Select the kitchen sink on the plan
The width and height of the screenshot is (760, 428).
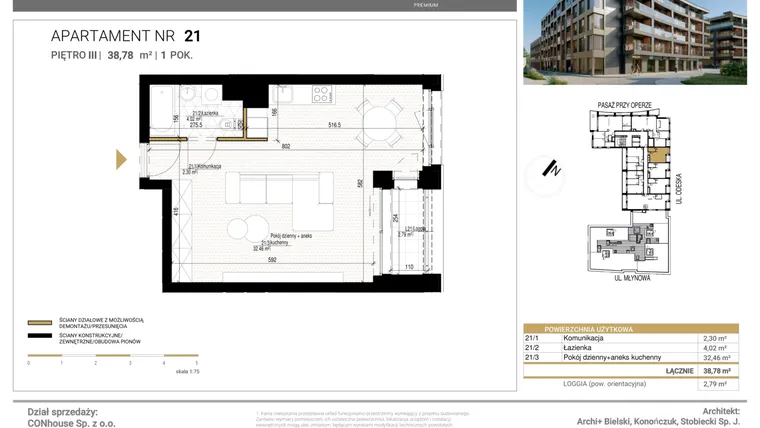pyautogui.click(x=281, y=94)
